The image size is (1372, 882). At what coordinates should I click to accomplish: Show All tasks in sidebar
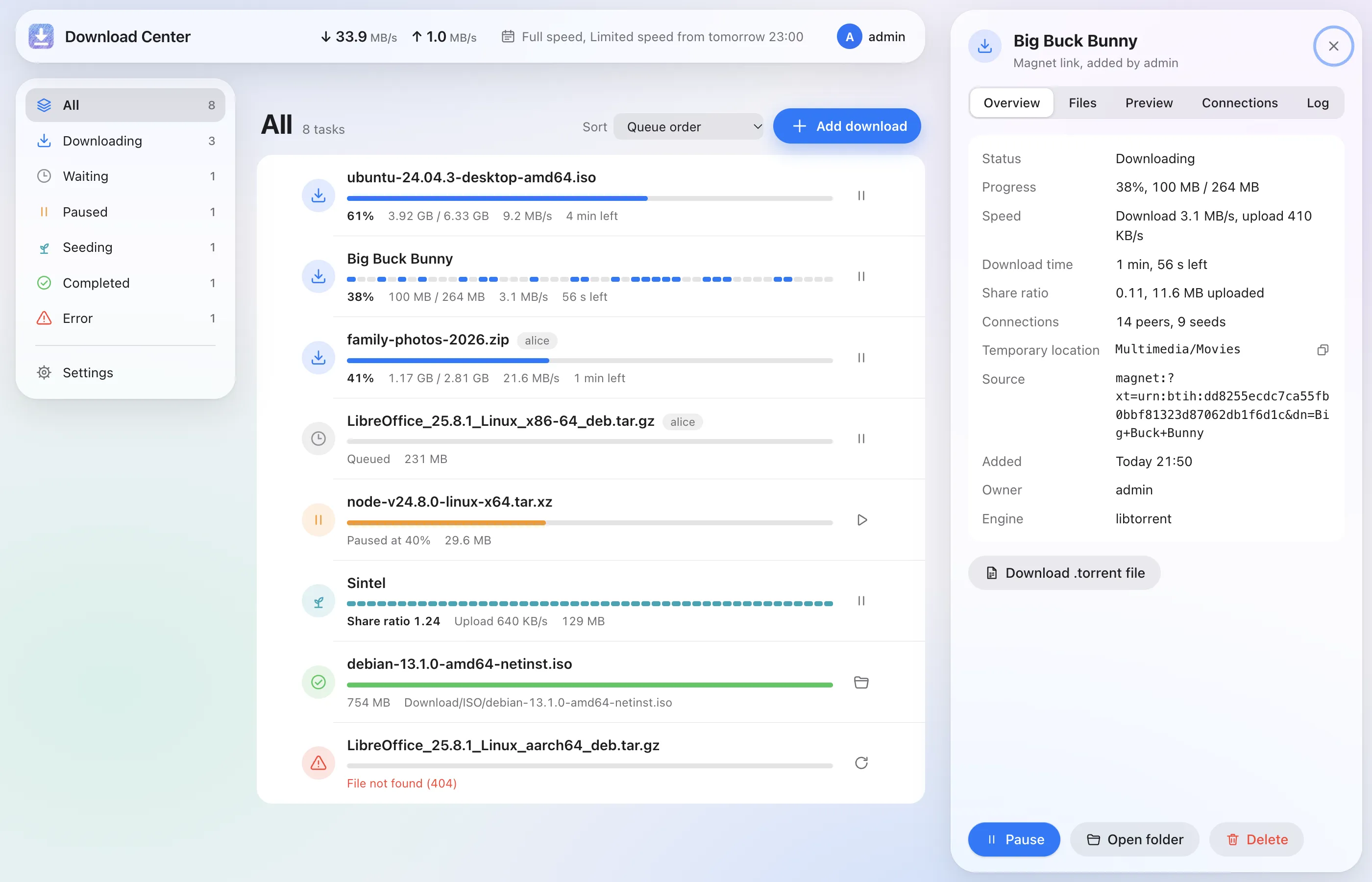[x=125, y=105]
